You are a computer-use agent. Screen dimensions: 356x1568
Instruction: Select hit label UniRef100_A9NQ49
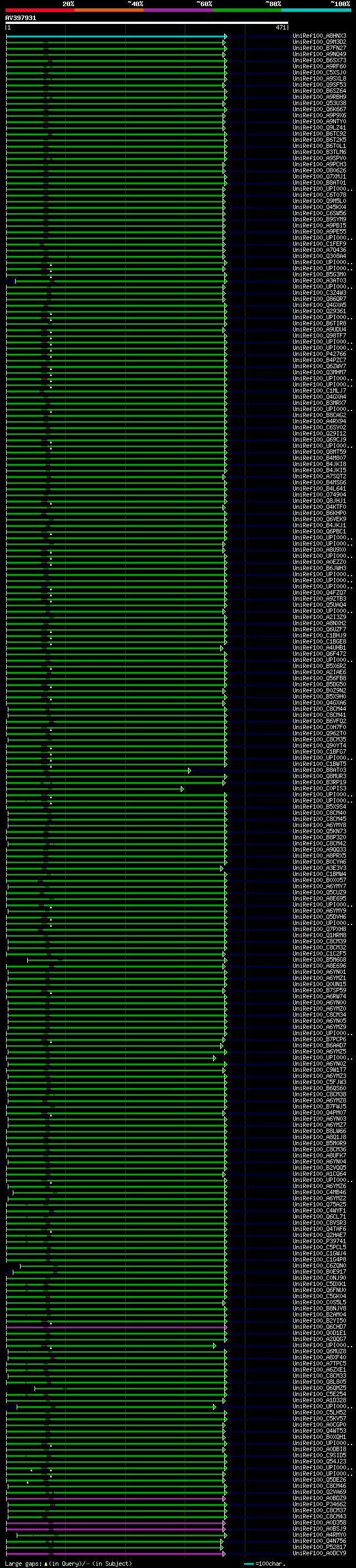tap(319, 54)
